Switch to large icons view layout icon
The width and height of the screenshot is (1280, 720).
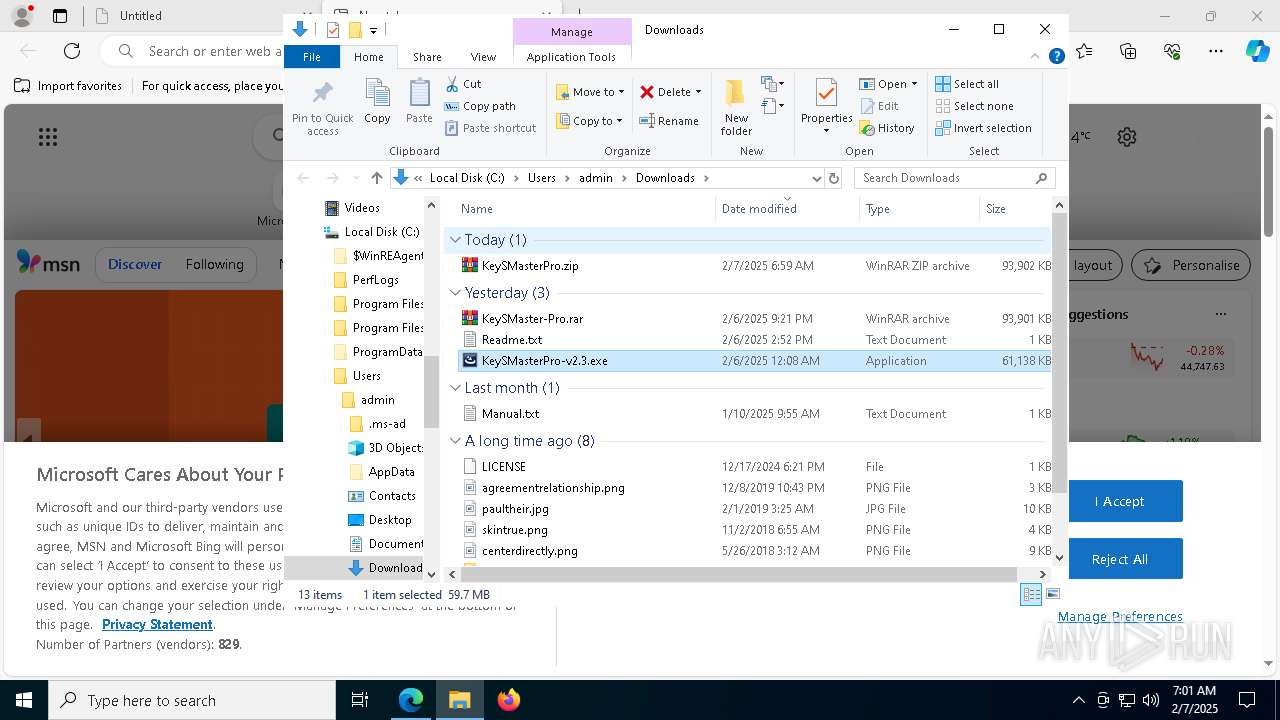(x=1052, y=594)
